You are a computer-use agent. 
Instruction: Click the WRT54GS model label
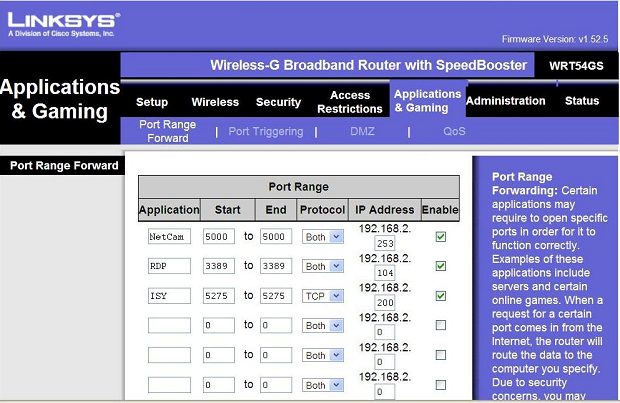point(576,66)
